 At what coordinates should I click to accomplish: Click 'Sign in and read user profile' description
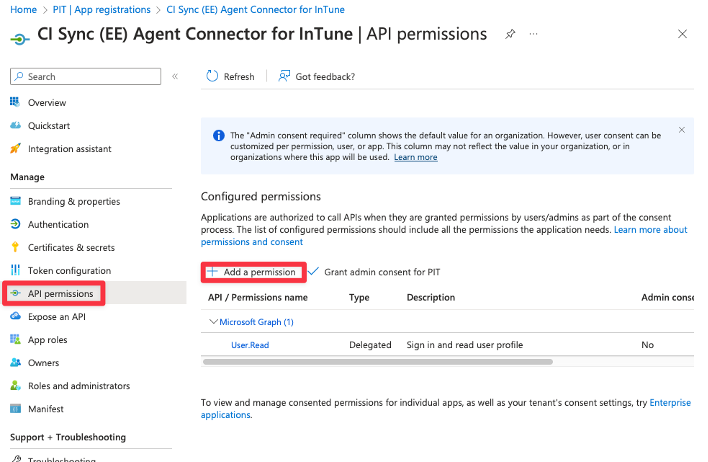465,345
